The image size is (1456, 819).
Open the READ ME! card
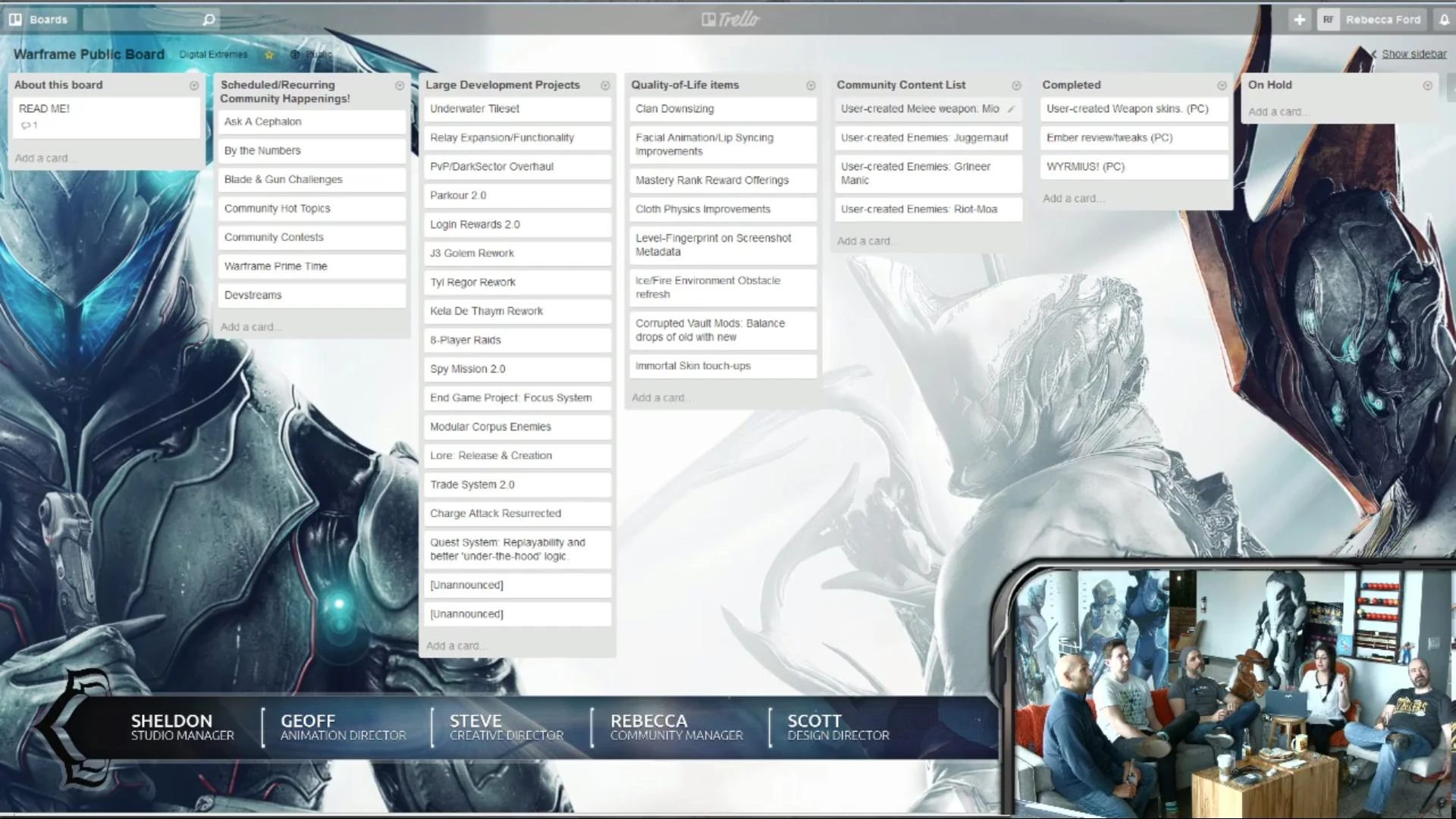[x=106, y=116]
